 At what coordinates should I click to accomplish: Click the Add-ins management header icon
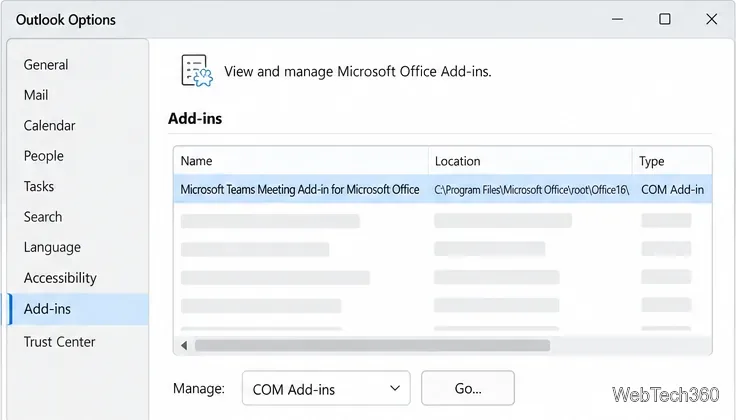click(x=197, y=71)
